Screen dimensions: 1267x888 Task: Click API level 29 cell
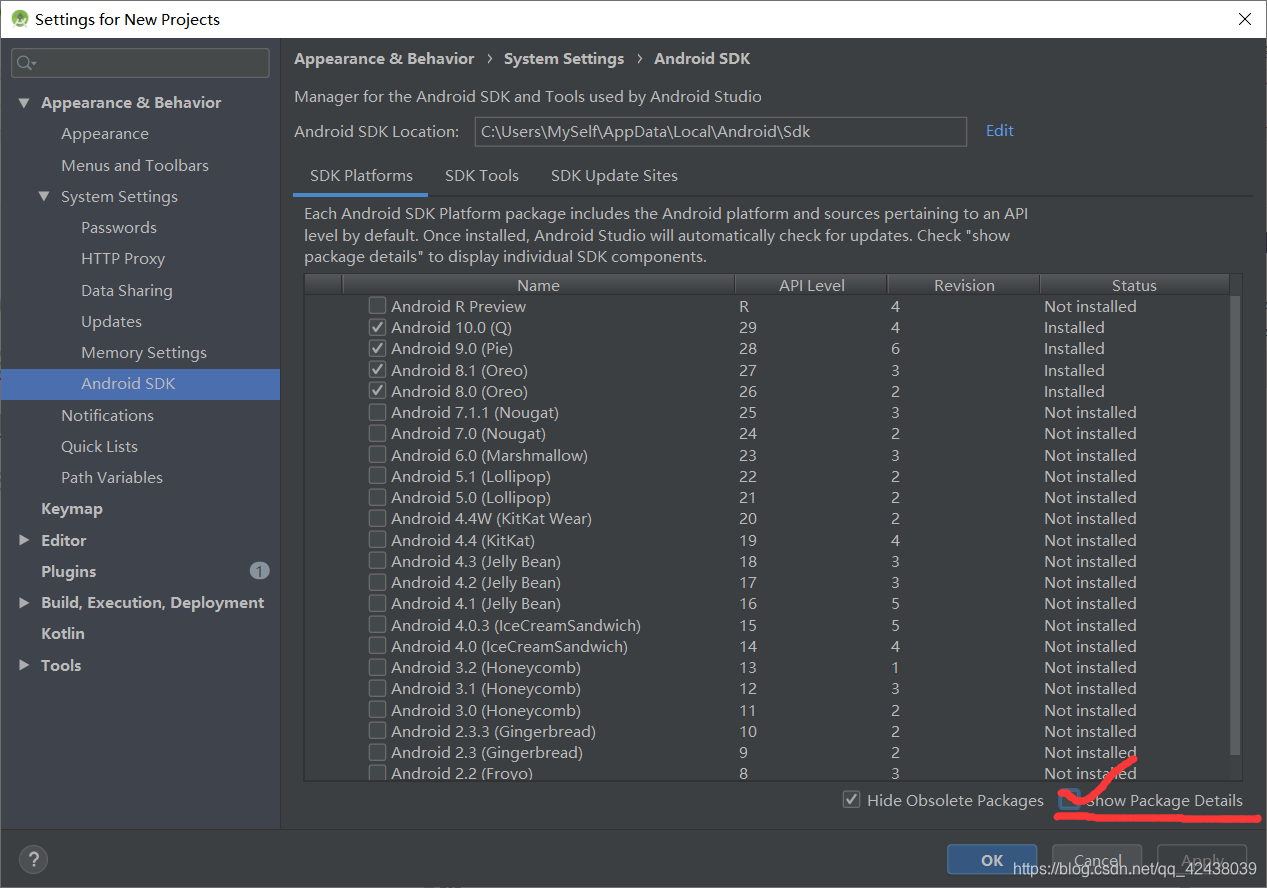(748, 327)
